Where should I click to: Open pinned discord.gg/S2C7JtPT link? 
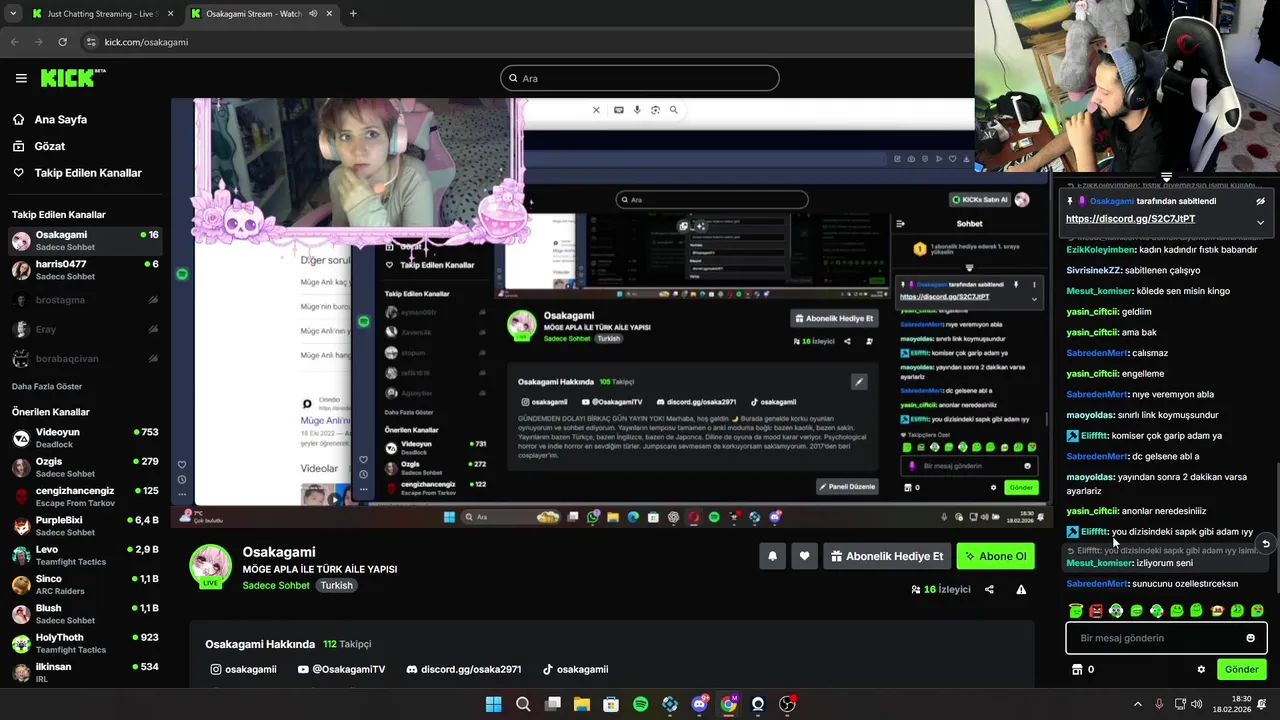(x=1130, y=219)
